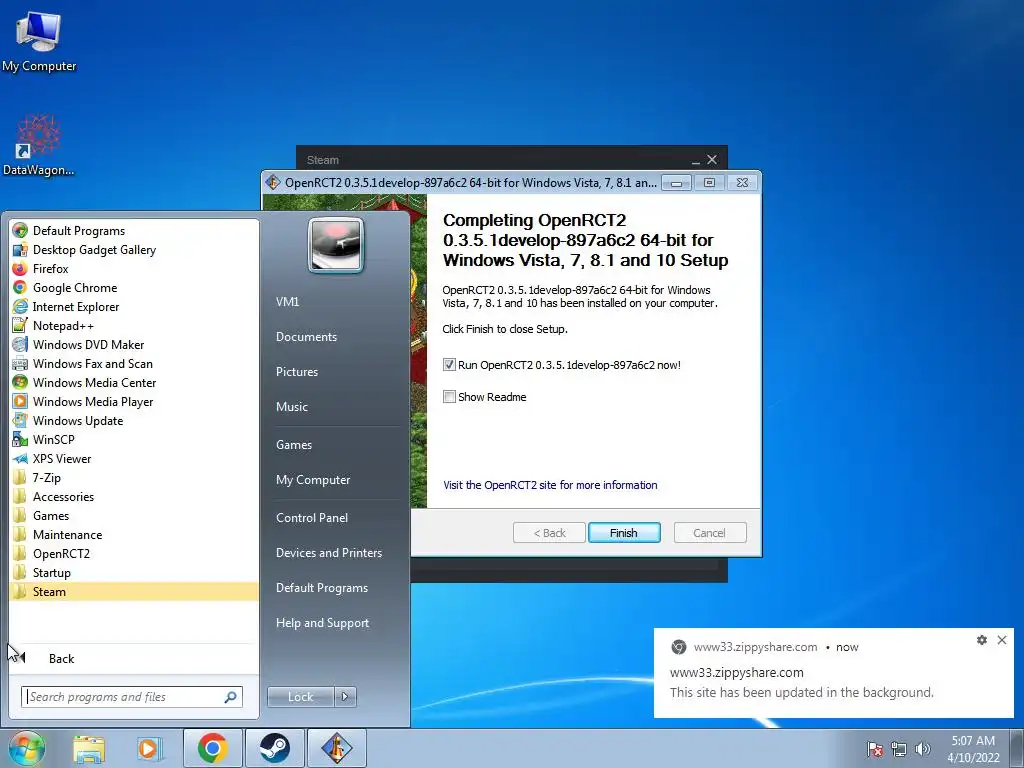This screenshot has height=768, width=1024.
Task: Launch Firefox from Start menu
Action: point(40,268)
